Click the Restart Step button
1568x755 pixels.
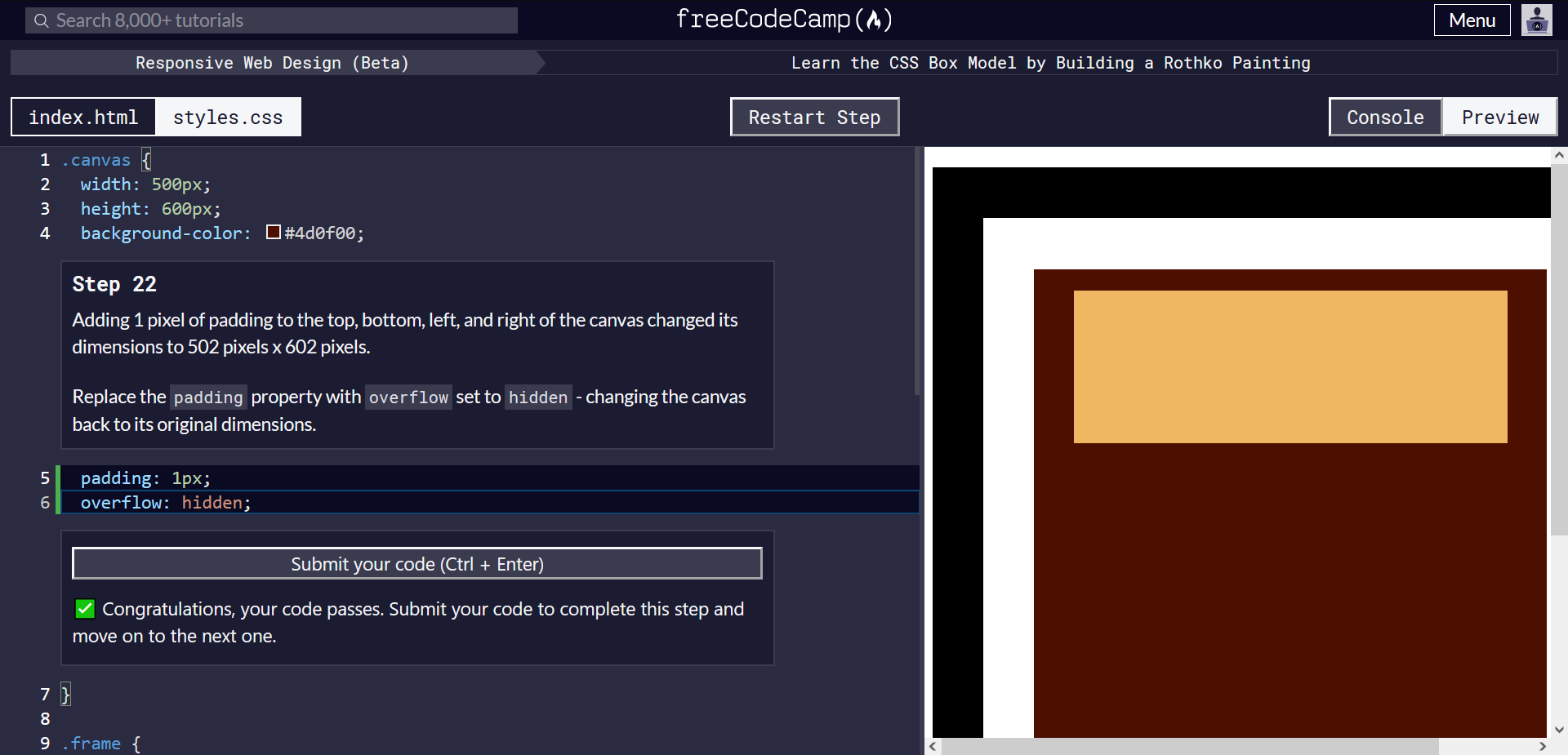tap(814, 117)
